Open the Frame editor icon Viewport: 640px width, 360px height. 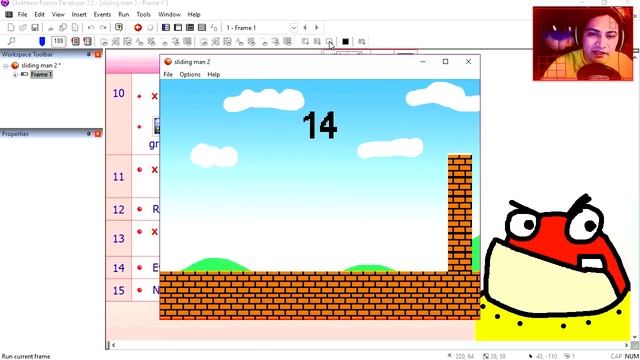point(178,28)
